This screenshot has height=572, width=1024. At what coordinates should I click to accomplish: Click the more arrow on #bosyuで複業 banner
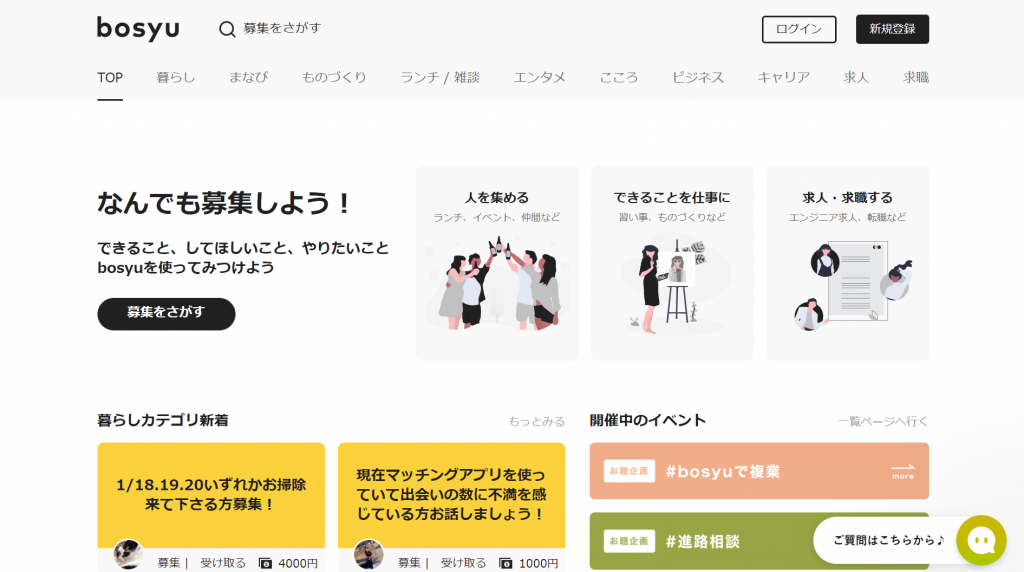pos(903,471)
